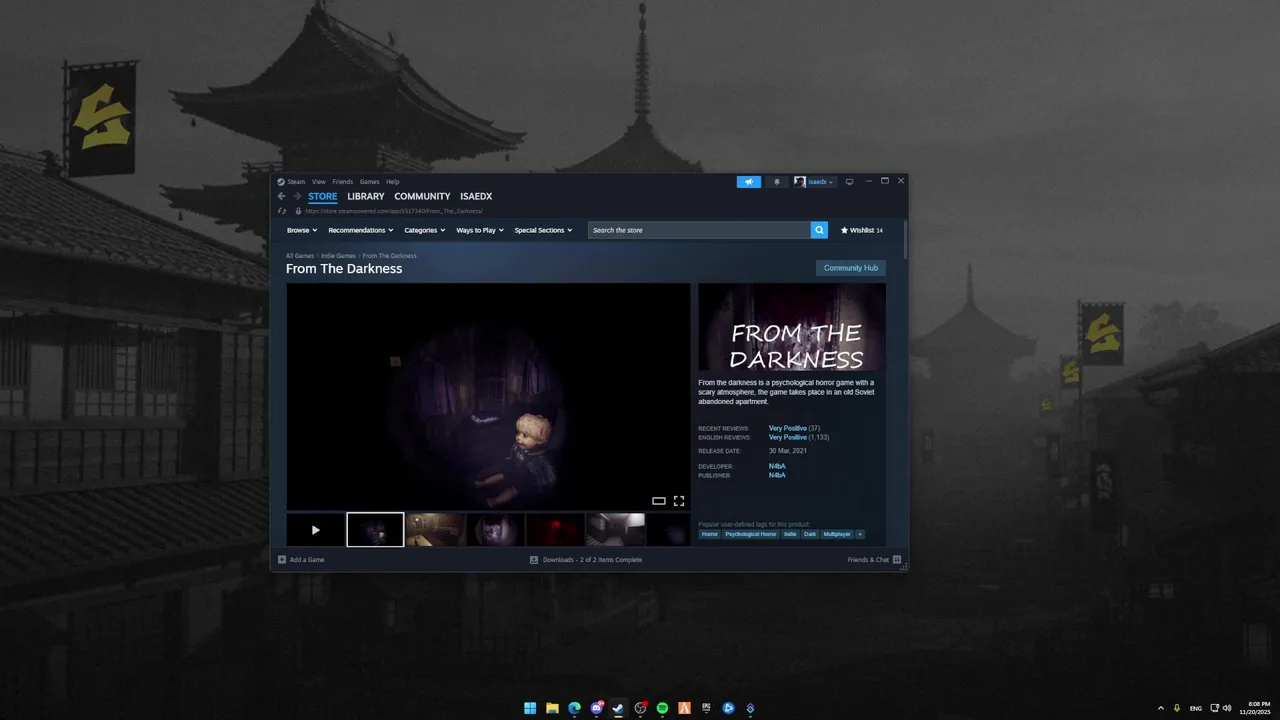Click the store URL address text
1280x720 pixels.
point(394,211)
